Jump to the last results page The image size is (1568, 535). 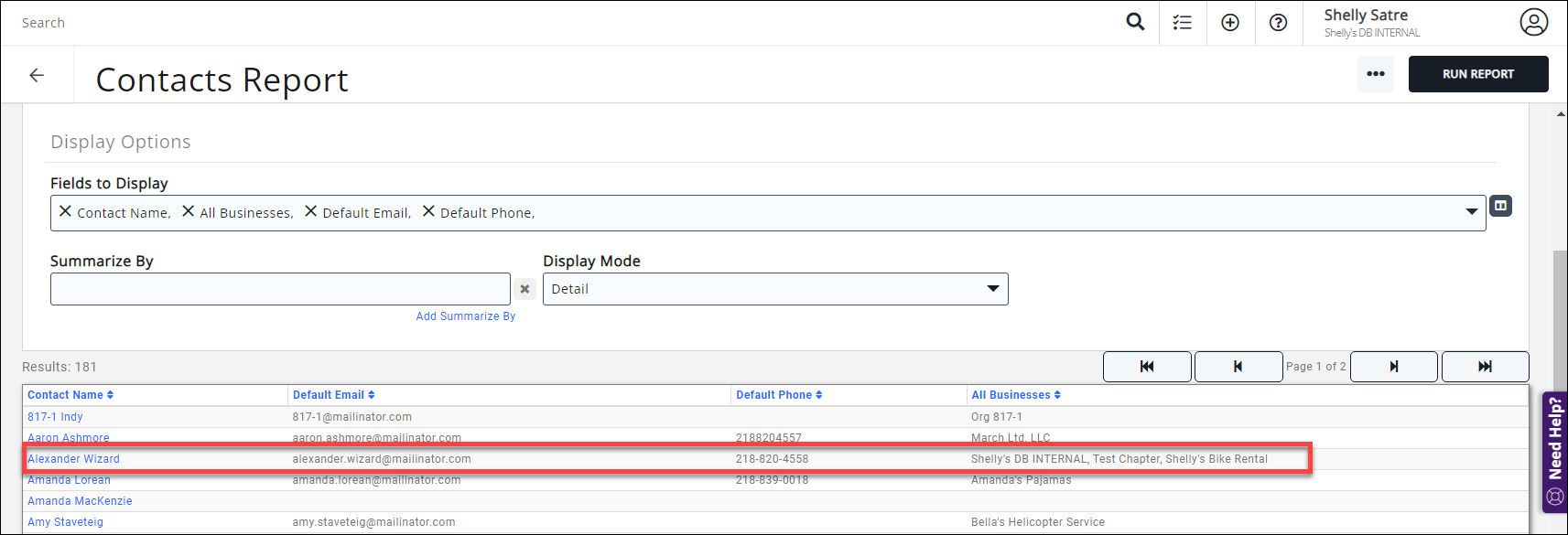pyautogui.click(x=1485, y=367)
